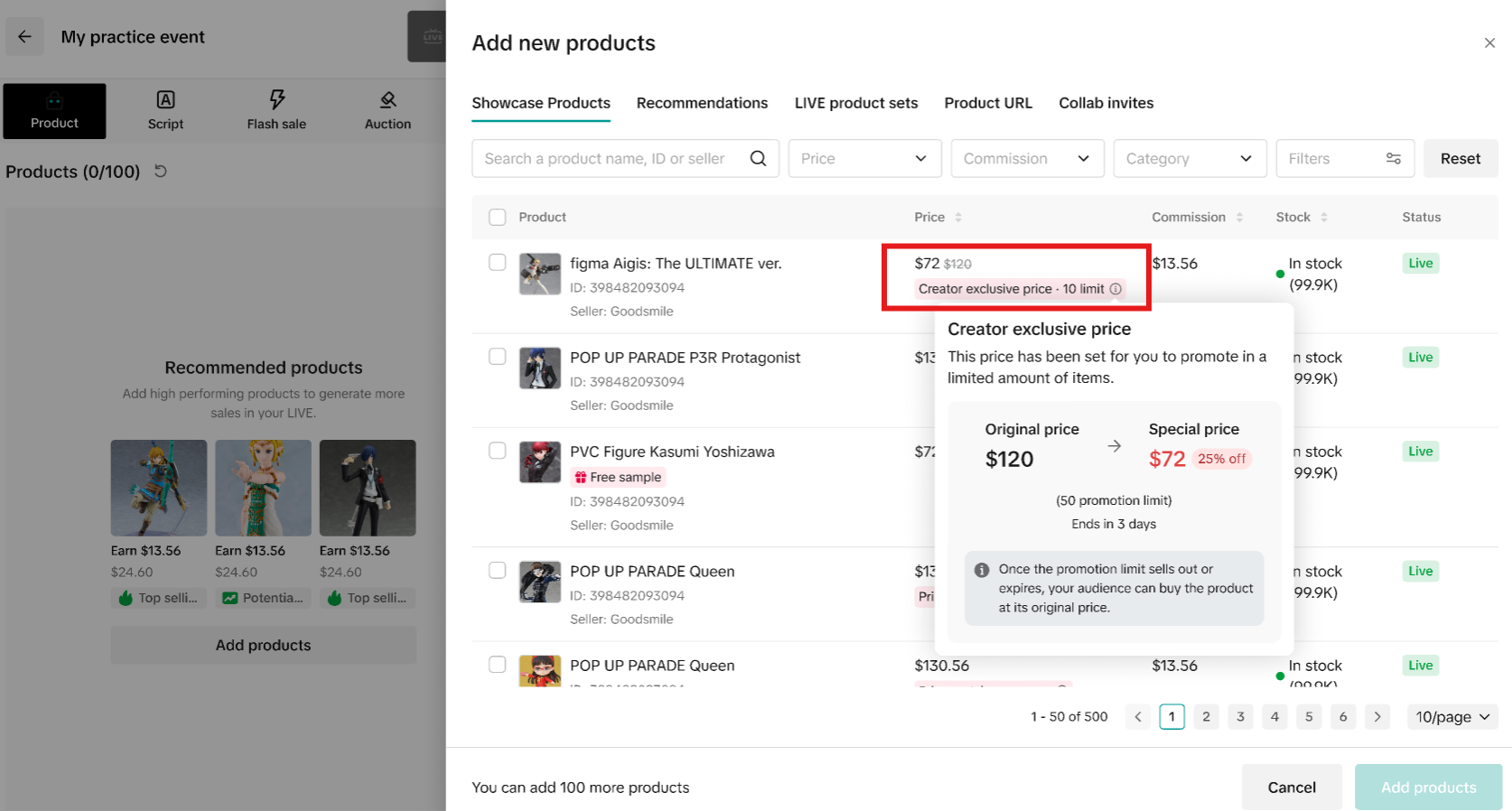
Task: Select the PVC Figure Kasumi Yoshizawa checkbox
Action: pos(497,451)
